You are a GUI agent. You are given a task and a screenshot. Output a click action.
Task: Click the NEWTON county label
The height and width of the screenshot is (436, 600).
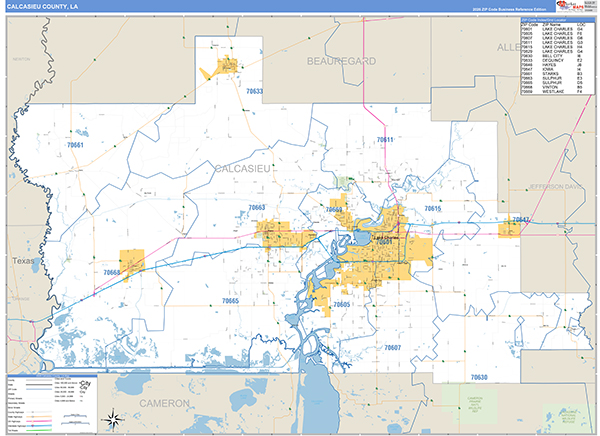coord(21,59)
